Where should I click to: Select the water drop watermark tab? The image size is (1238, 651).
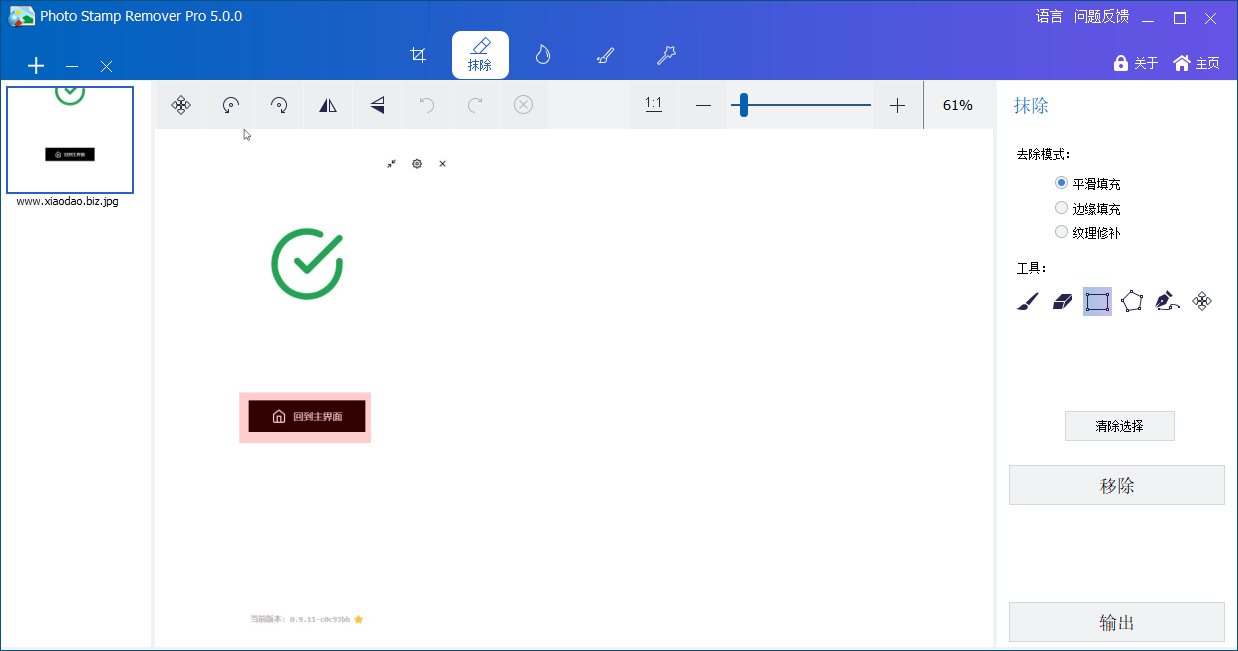tap(542, 55)
